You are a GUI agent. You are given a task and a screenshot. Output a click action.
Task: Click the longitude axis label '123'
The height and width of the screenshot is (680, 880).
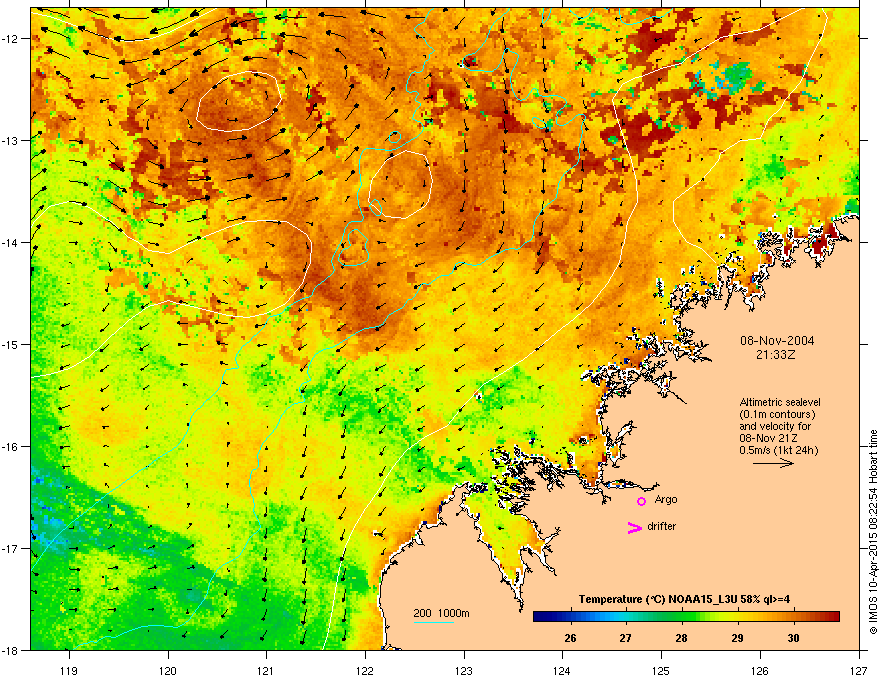(464, 670)
